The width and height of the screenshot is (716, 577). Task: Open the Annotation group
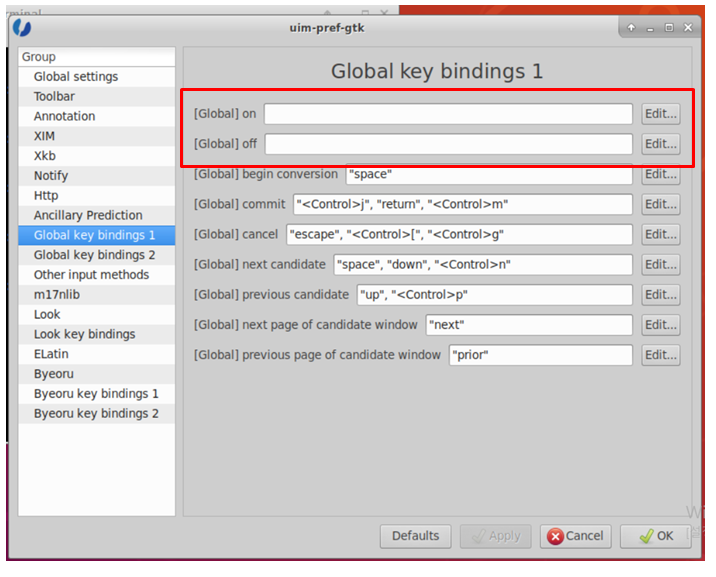click(x=96, y=116)
